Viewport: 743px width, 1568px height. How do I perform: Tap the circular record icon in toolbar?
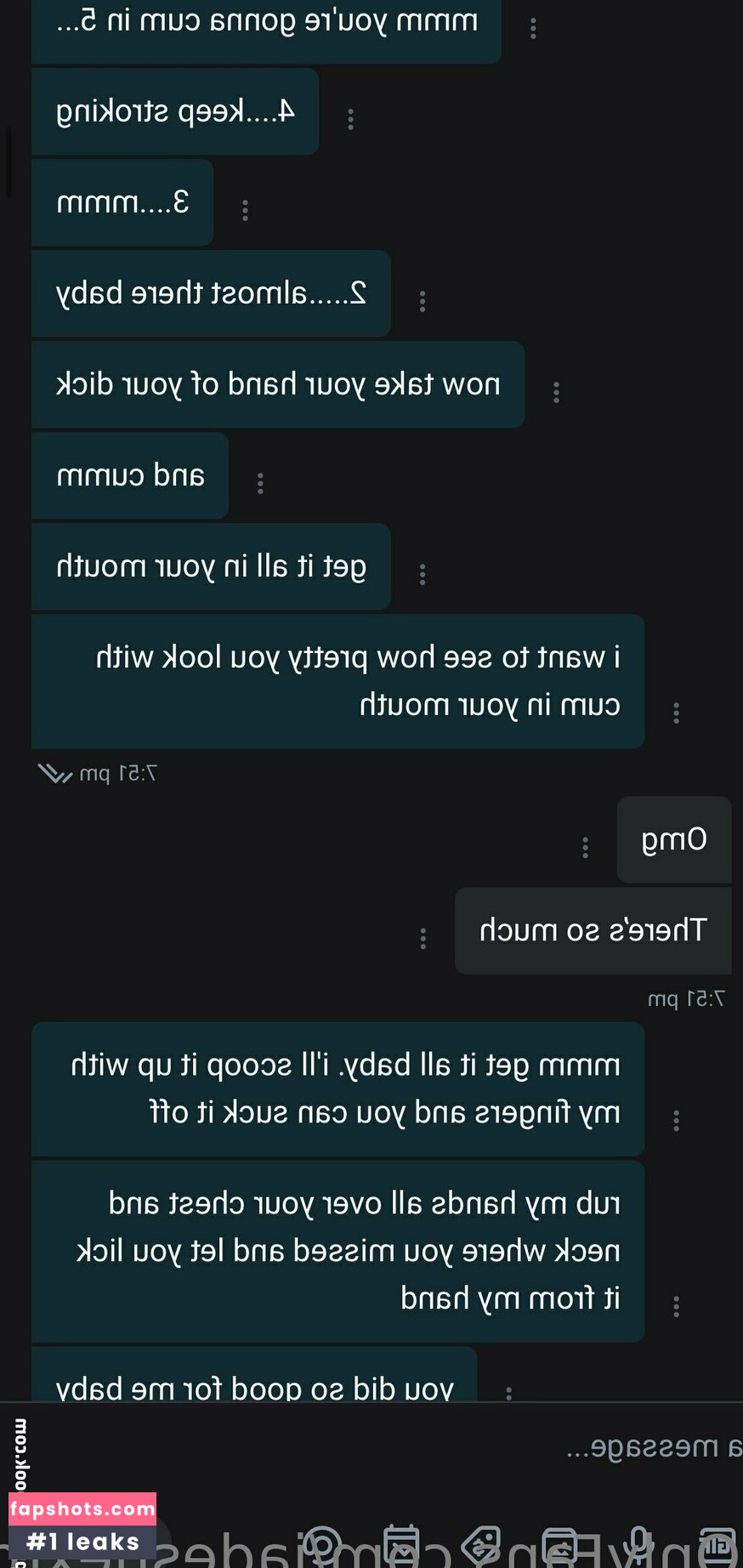(322, 1544)
